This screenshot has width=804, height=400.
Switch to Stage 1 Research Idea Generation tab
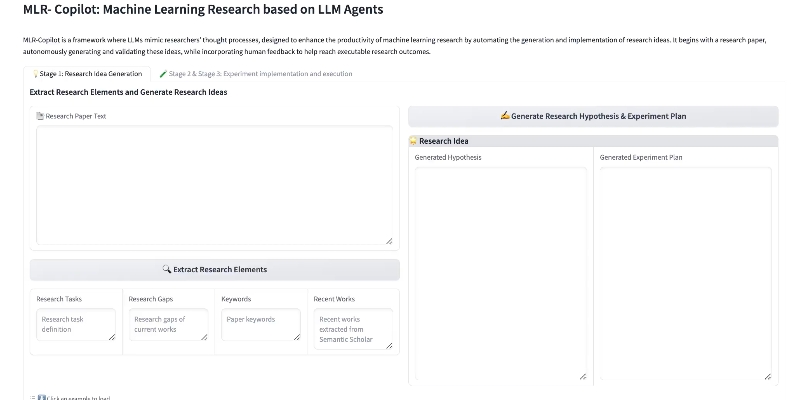90,74
